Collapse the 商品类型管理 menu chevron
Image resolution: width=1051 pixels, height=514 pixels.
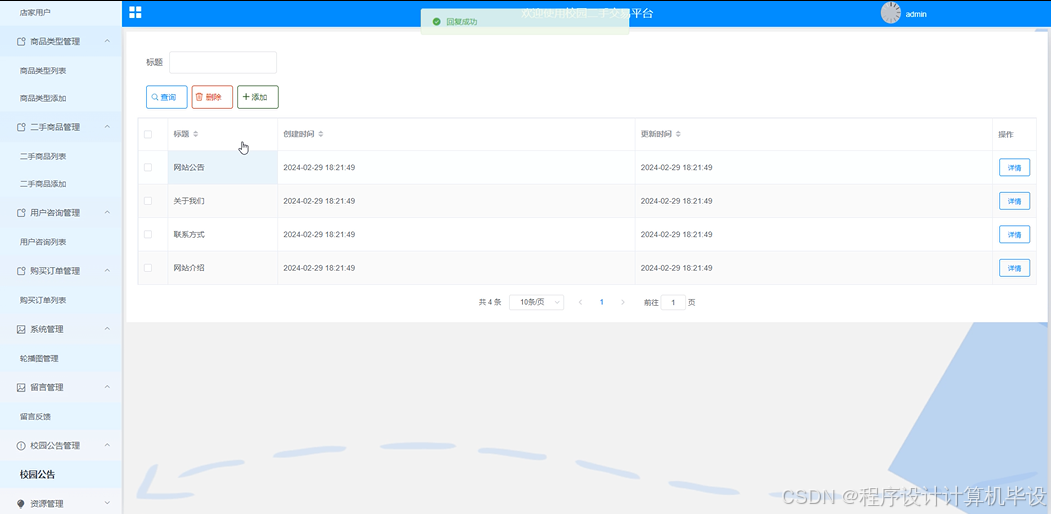point(107,42)
